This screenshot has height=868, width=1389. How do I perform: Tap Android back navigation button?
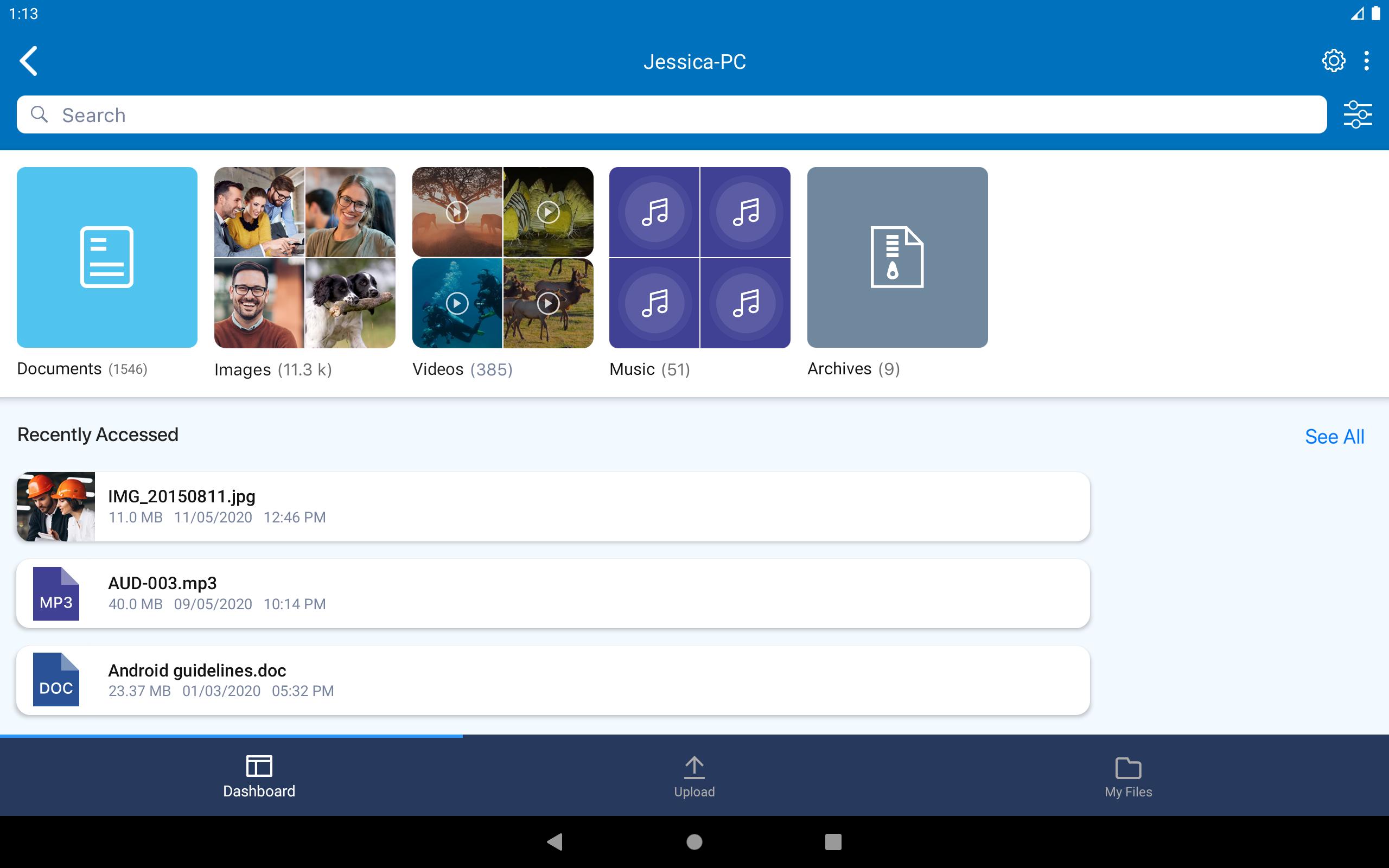click(x=555, y=841)
